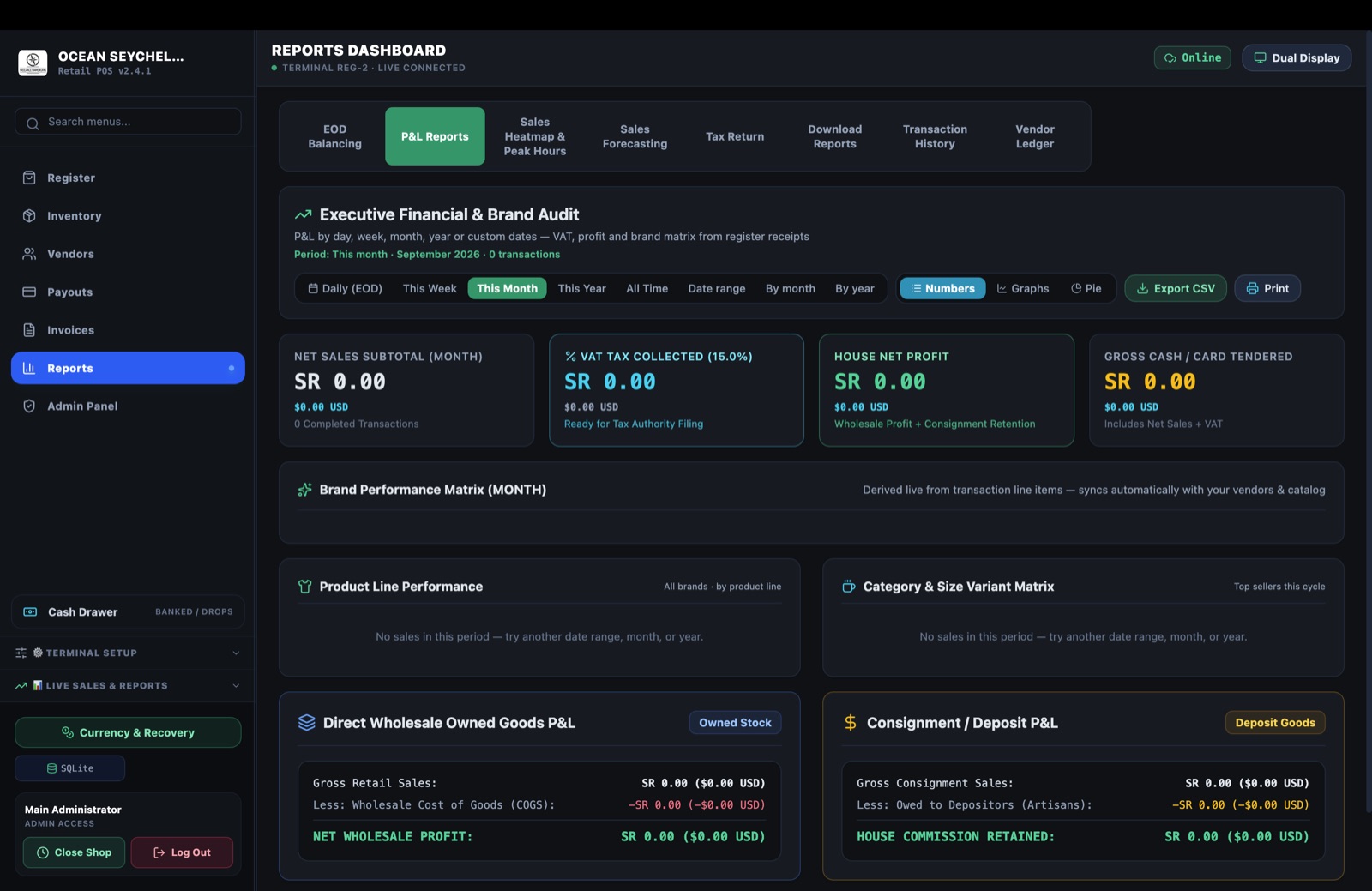Click the Deposit Goods badge
This screenshot has height=891, width=1372.
pyautogui.click(x=1275, y=723)
